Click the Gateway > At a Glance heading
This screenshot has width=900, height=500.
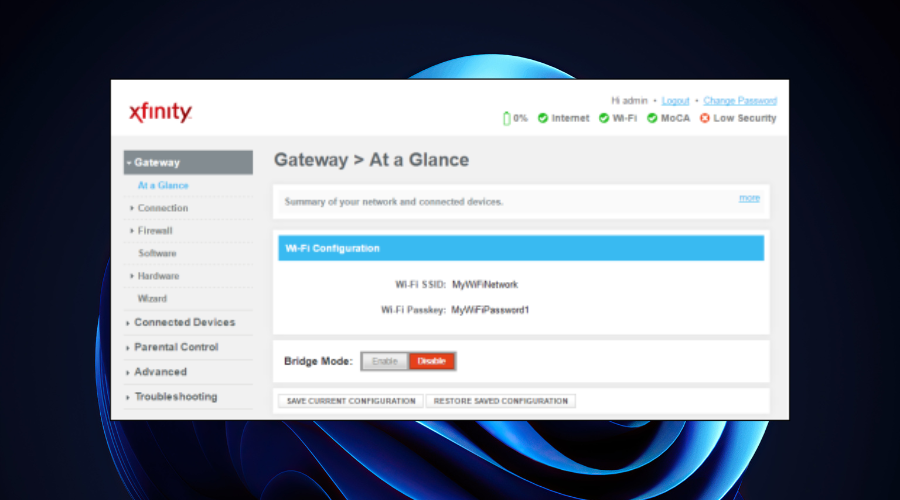click(x=371, y=160)
